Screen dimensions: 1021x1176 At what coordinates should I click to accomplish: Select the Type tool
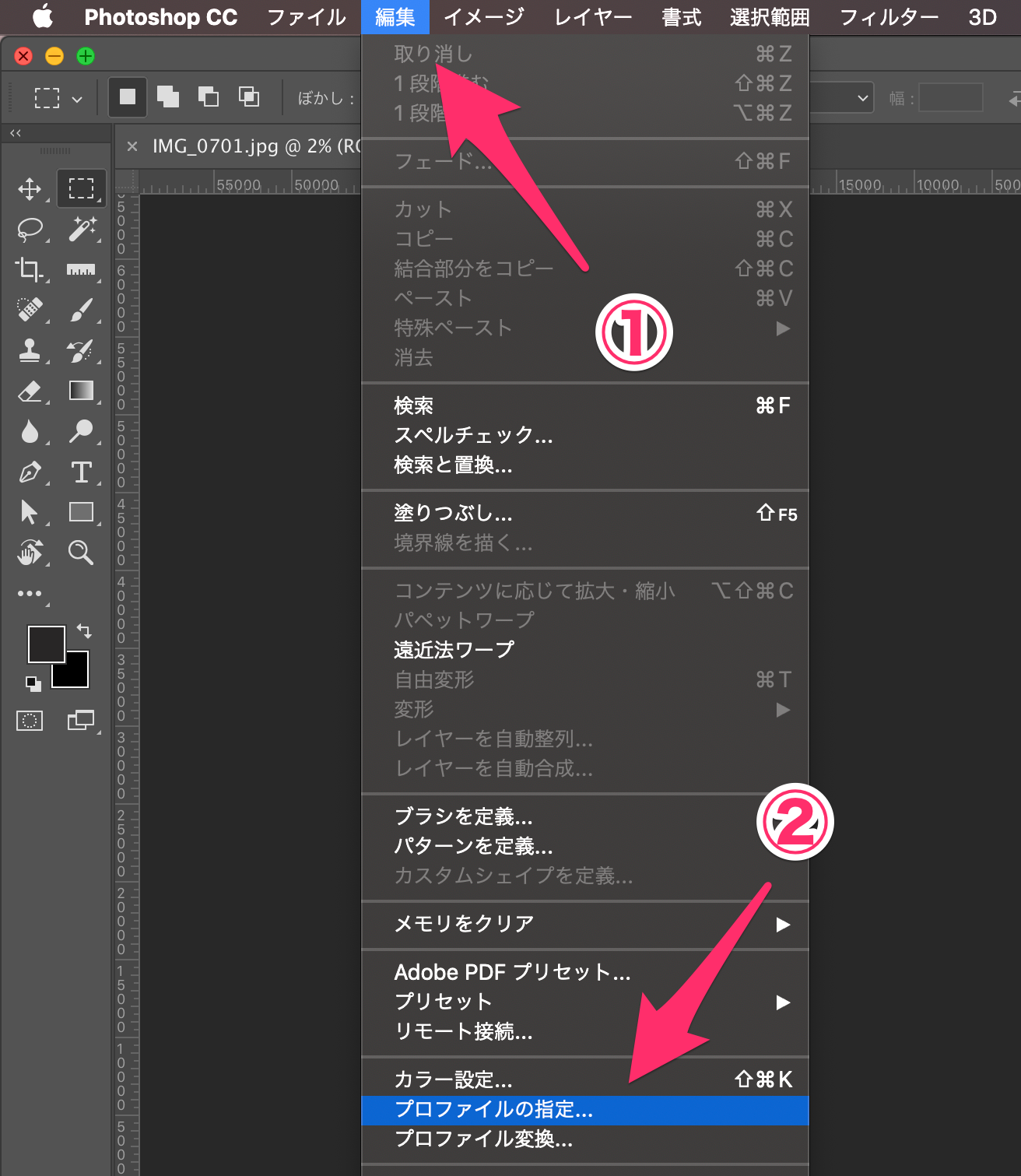[x=81, y=472]
